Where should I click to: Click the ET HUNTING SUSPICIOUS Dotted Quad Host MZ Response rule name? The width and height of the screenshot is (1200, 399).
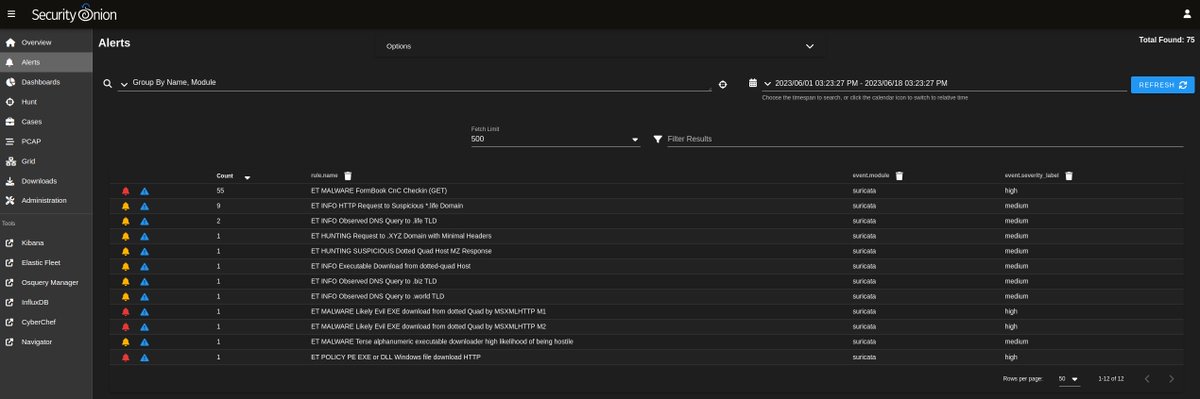coord(401,251)
